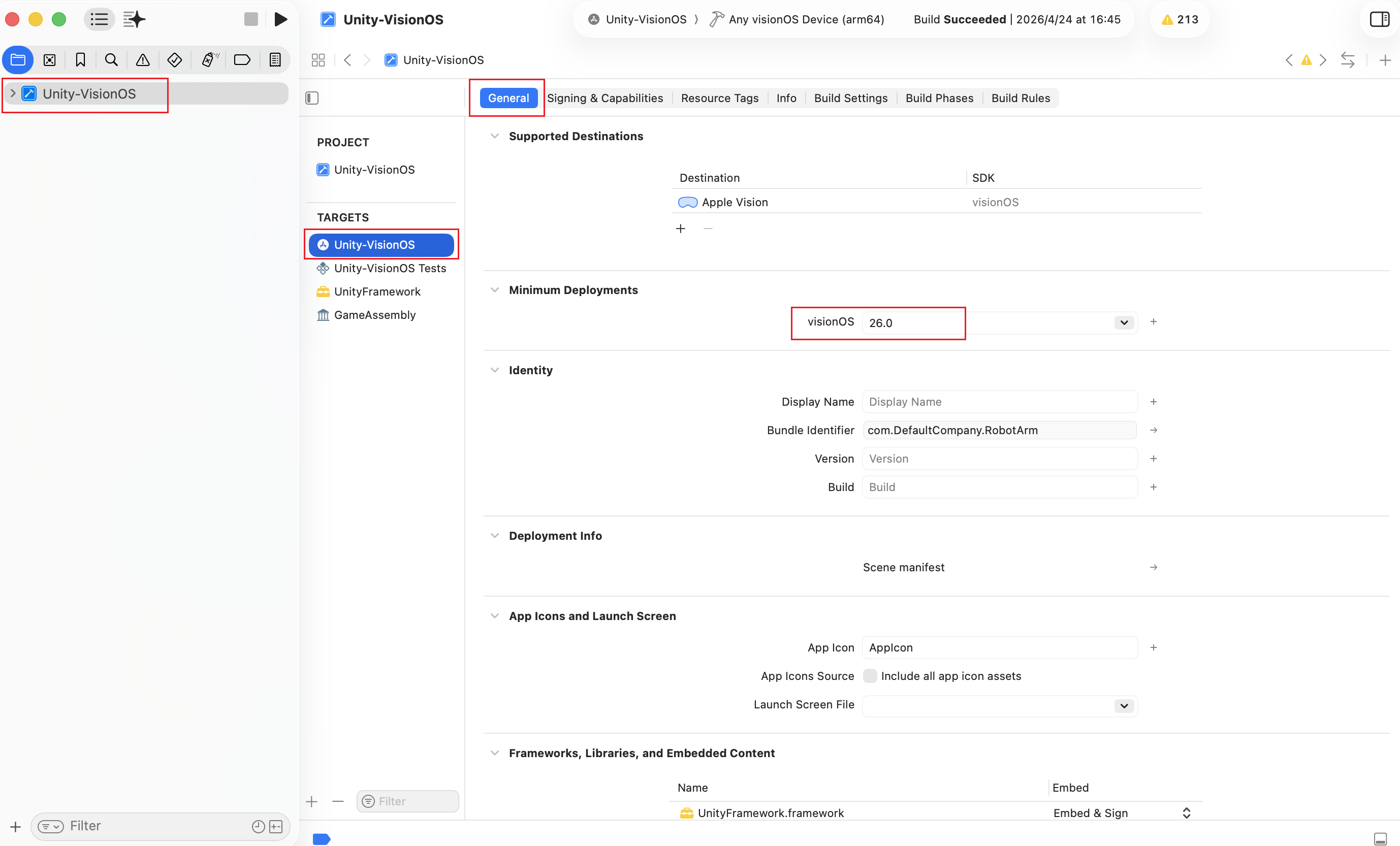The image size is (1400, 846).
Task: Switch to the find navigator magnifier
Action: [x=111, y=60]
